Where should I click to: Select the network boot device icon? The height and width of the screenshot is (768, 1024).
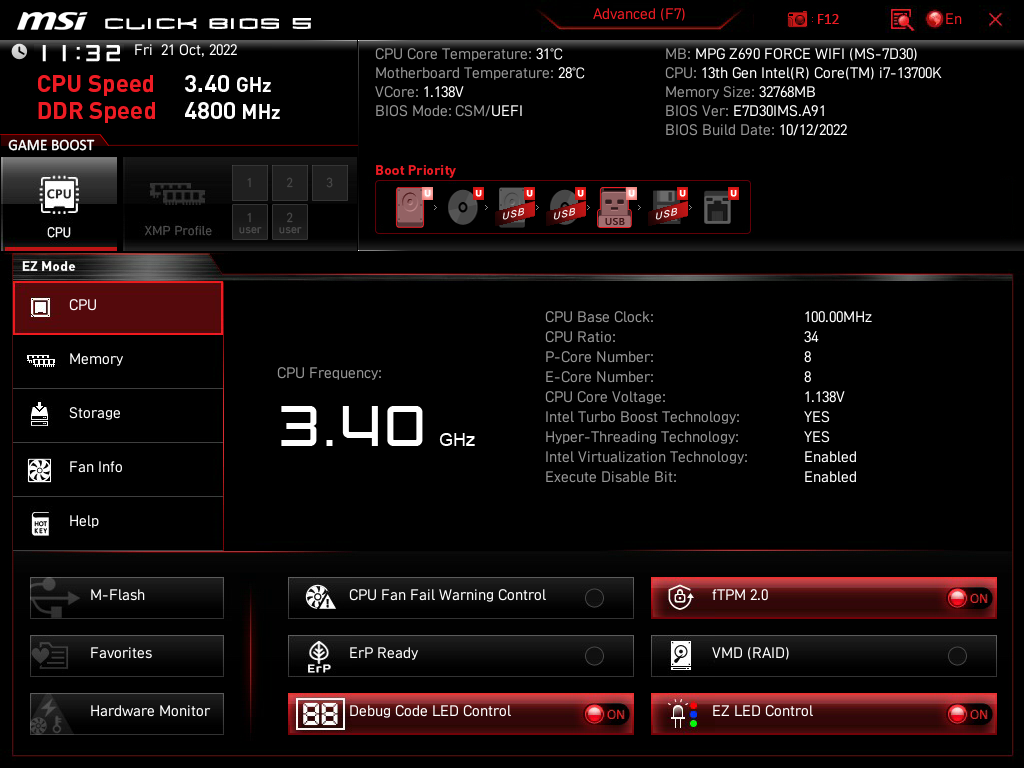[718, 207]
